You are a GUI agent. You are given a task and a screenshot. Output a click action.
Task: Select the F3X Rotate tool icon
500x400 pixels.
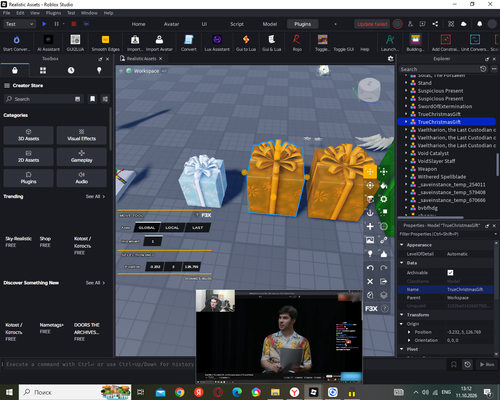pos(370,185)
